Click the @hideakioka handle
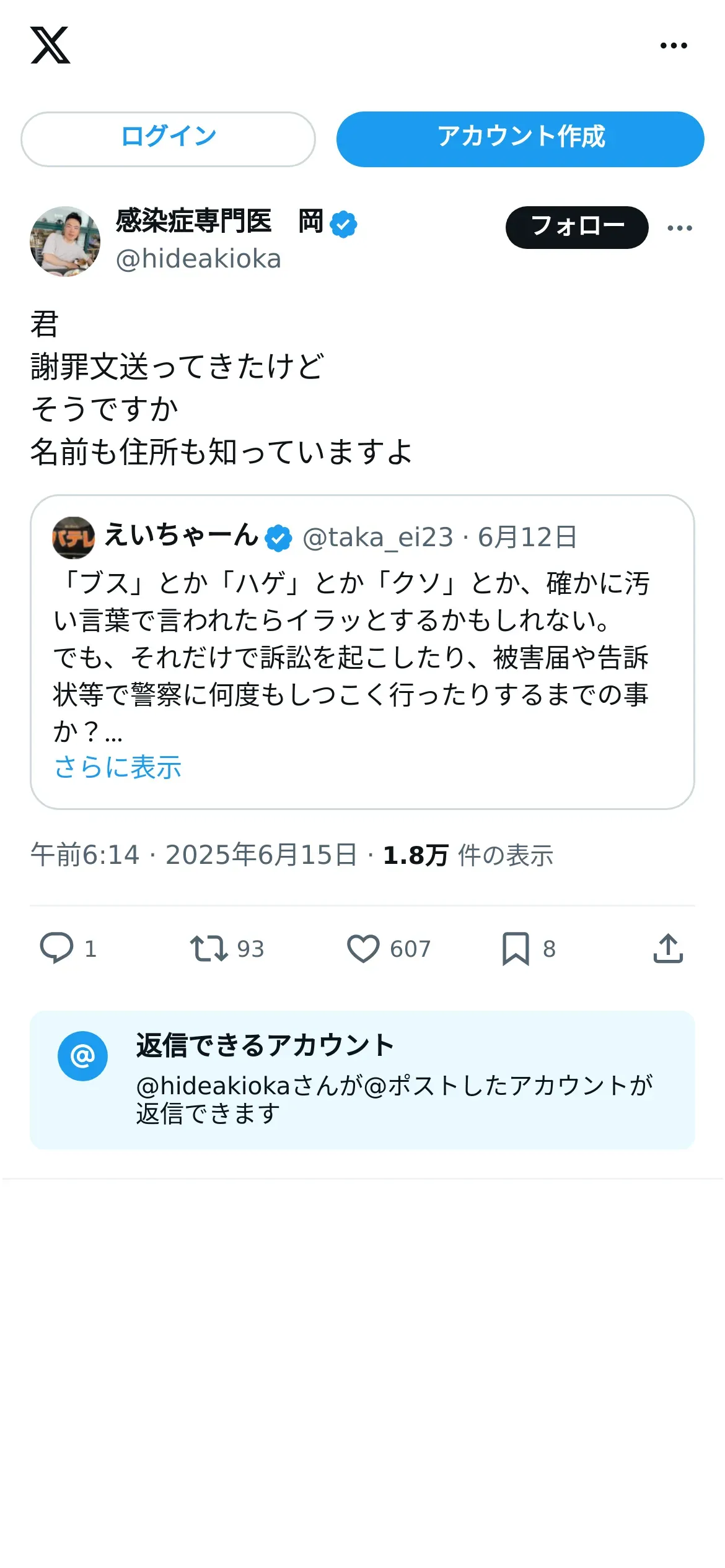This screenshot has height=1568, width=725. click(198, 259)
